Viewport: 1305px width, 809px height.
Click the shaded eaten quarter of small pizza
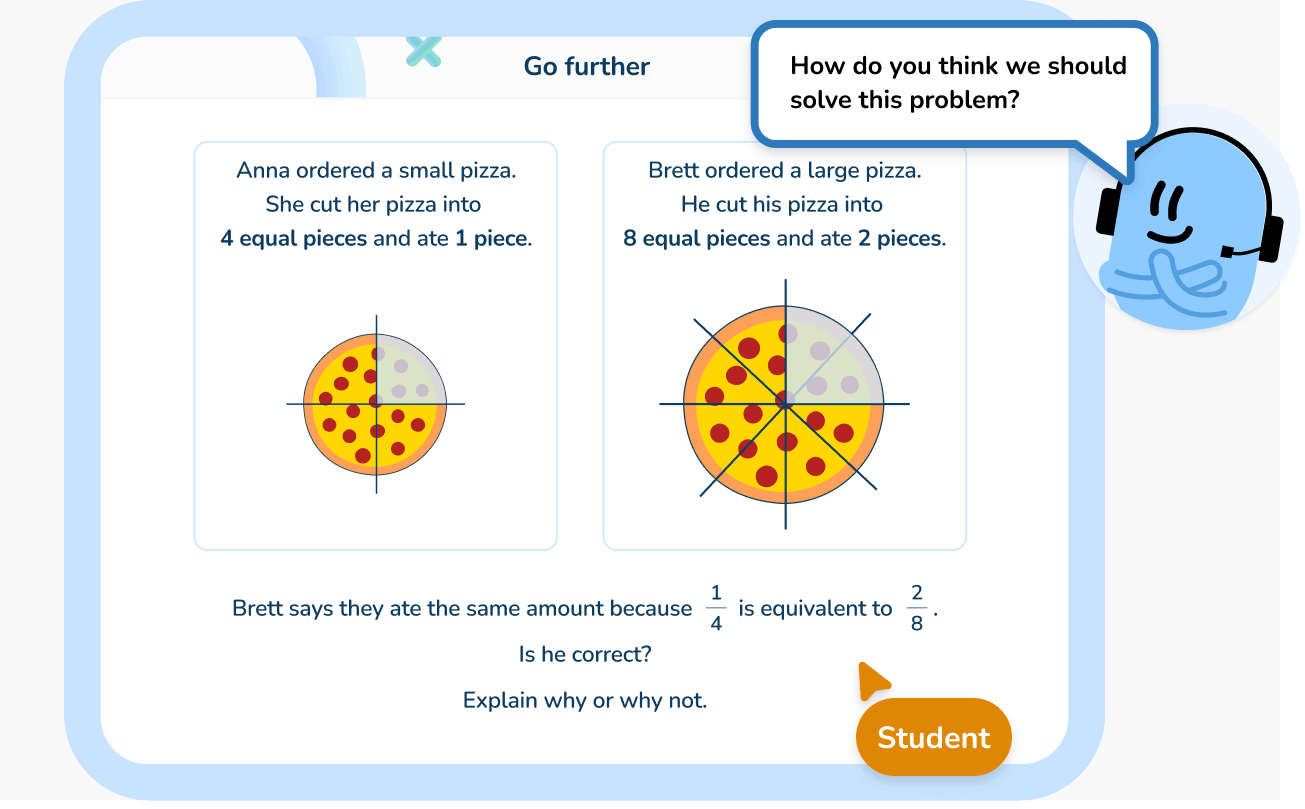[408, 370]
